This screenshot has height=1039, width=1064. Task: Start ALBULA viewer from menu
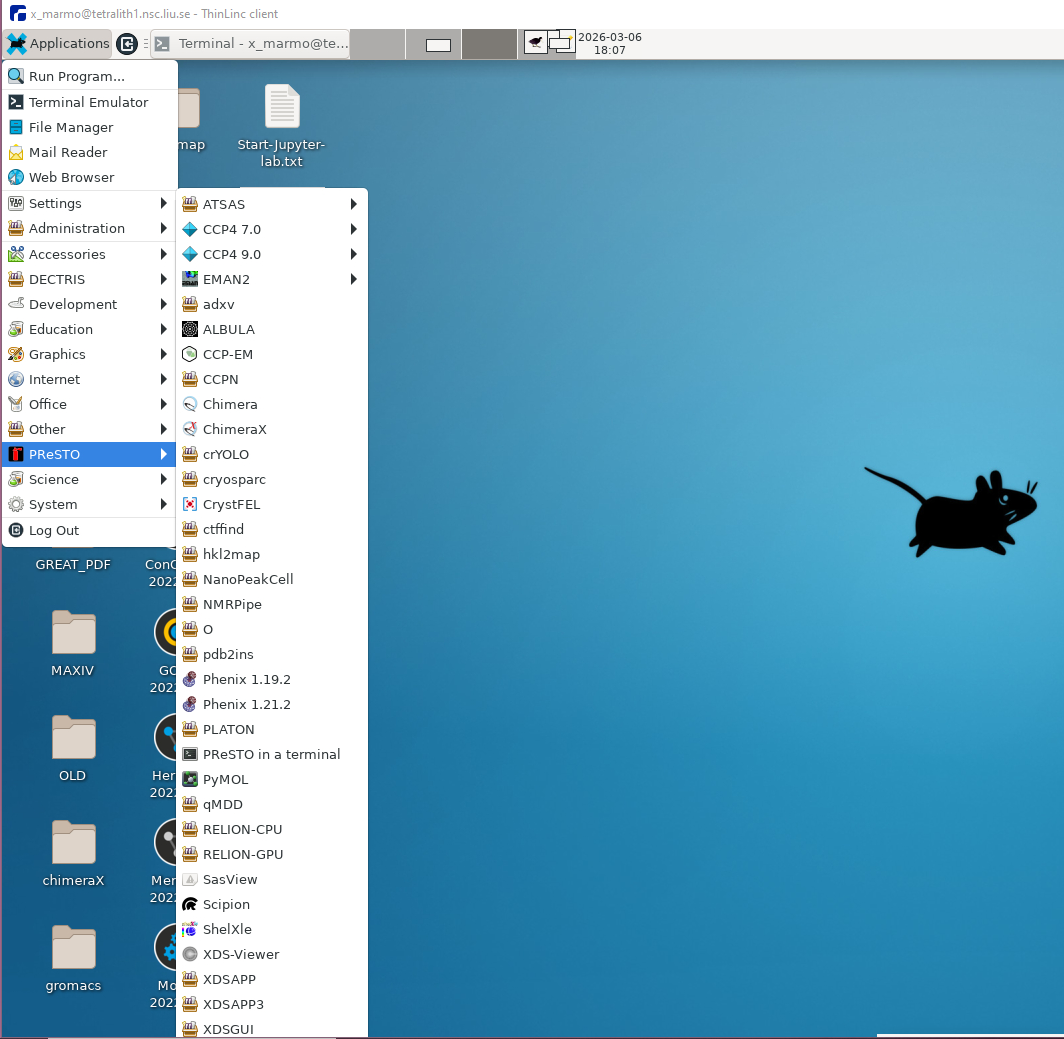point(228,329)
